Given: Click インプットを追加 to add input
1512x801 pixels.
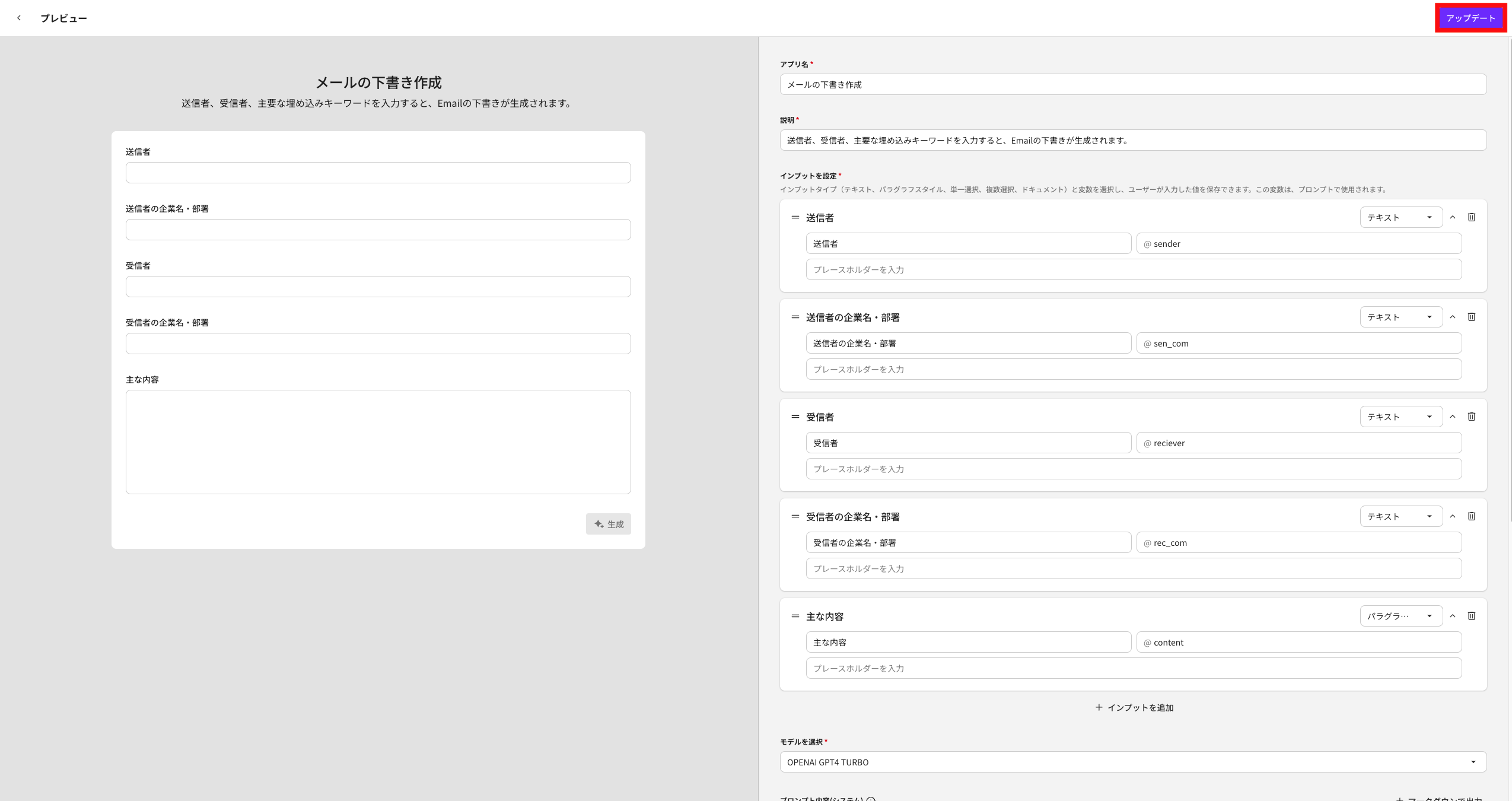Looking at the screenshot, I should coord(1134,707).
